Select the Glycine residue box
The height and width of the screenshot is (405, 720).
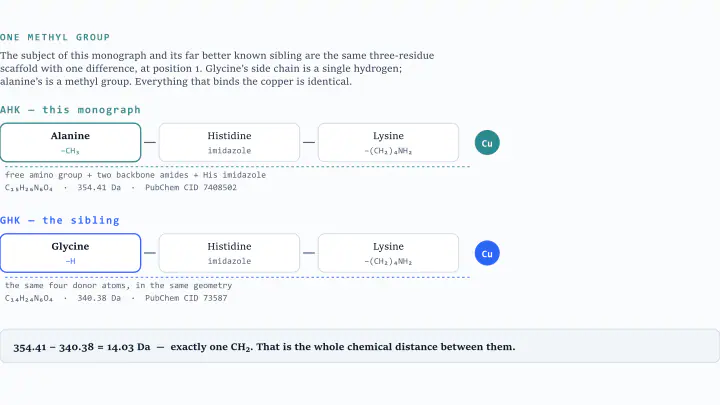pyautogui.click(x=70, y=253)
